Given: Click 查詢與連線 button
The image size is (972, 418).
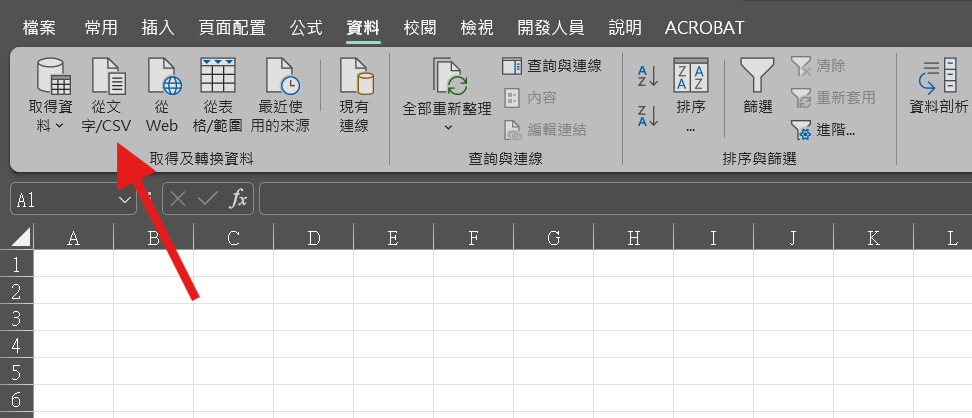Looking at the screenshot, I should 552,66.
